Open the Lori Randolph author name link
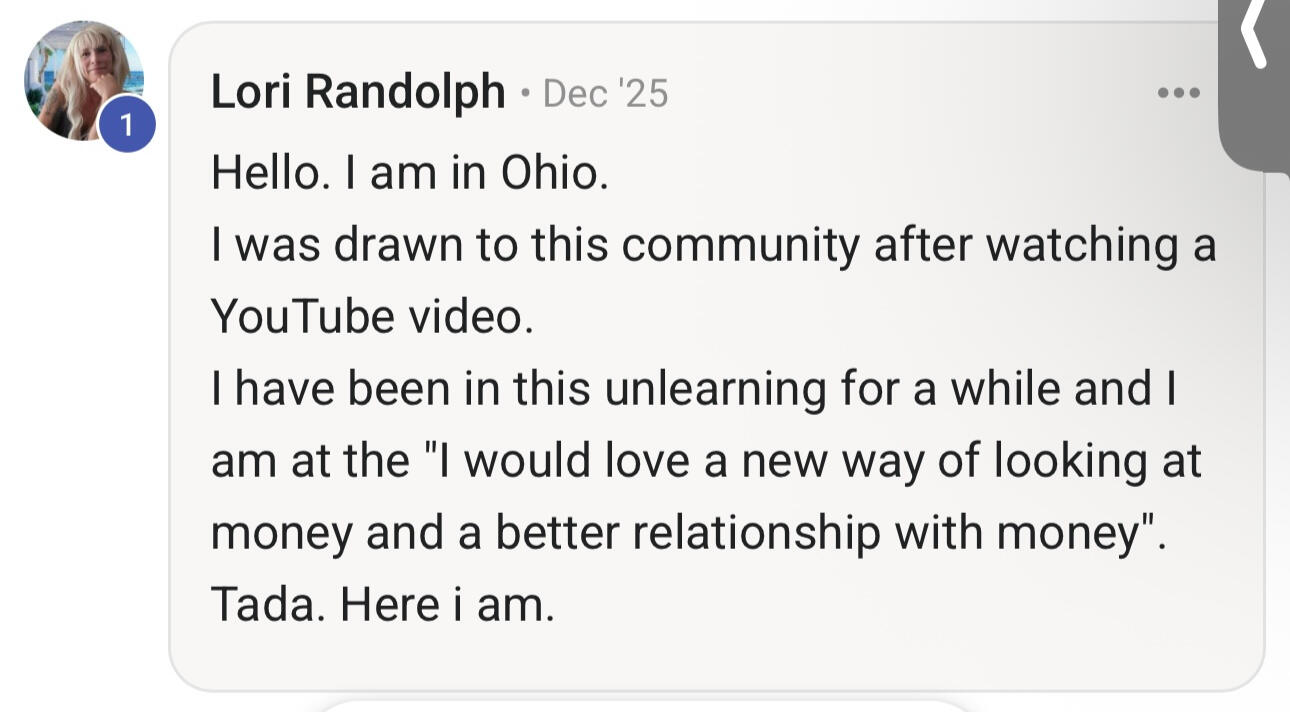 click(x=358, y=93)
